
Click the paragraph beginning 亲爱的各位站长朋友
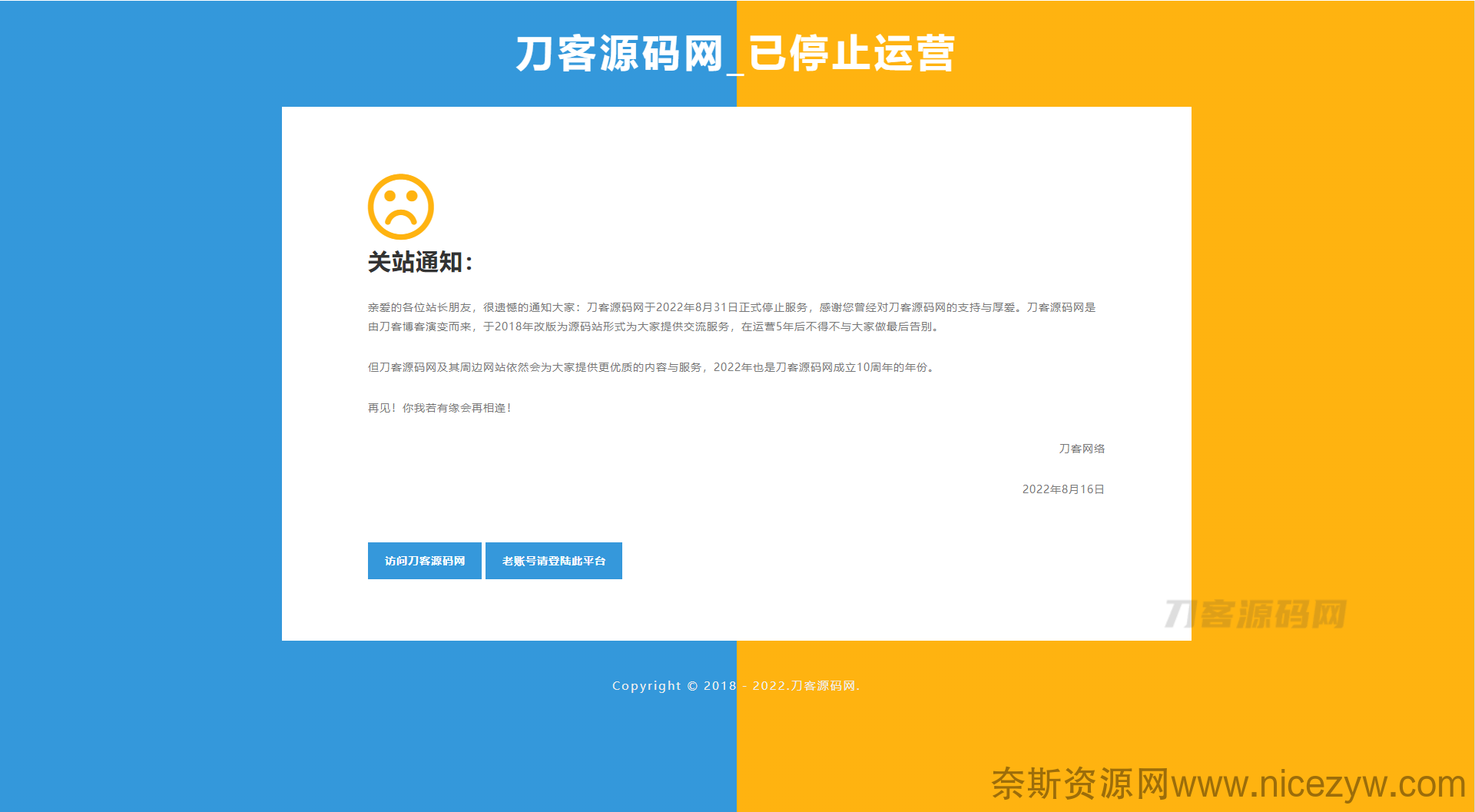click(732, 317)
